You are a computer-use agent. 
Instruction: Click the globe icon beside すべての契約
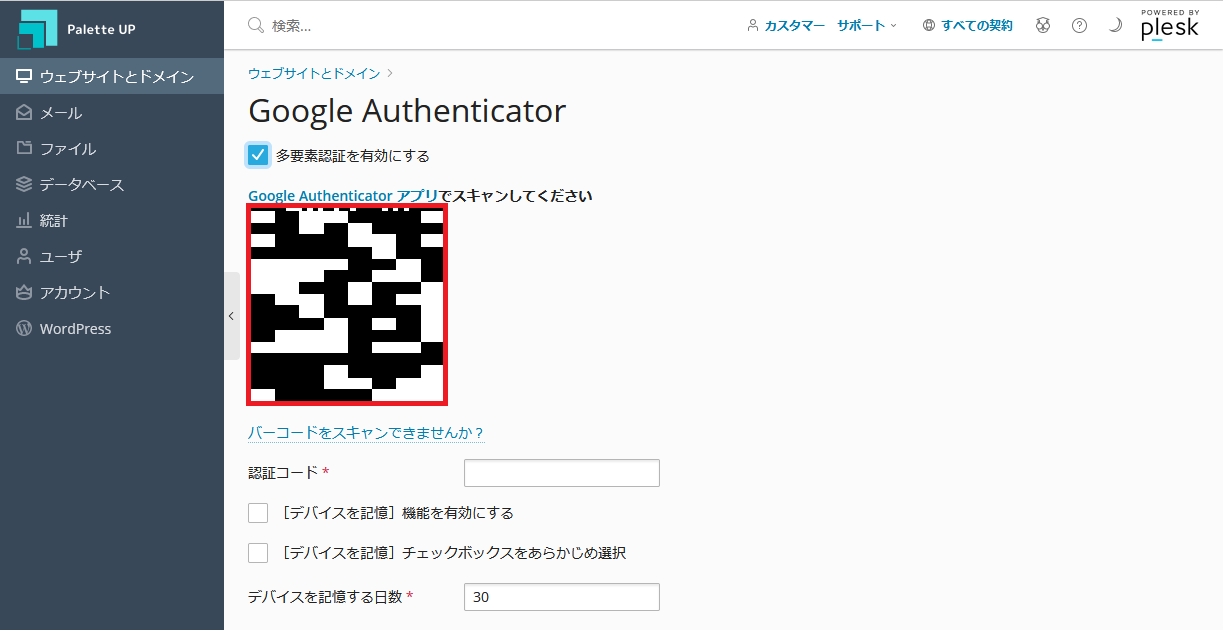point(929,25)
